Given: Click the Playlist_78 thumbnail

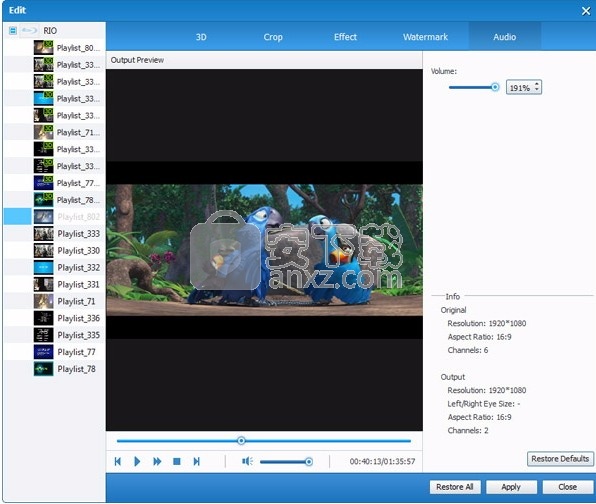Looking at the screenshot, I should coord(43,369).
